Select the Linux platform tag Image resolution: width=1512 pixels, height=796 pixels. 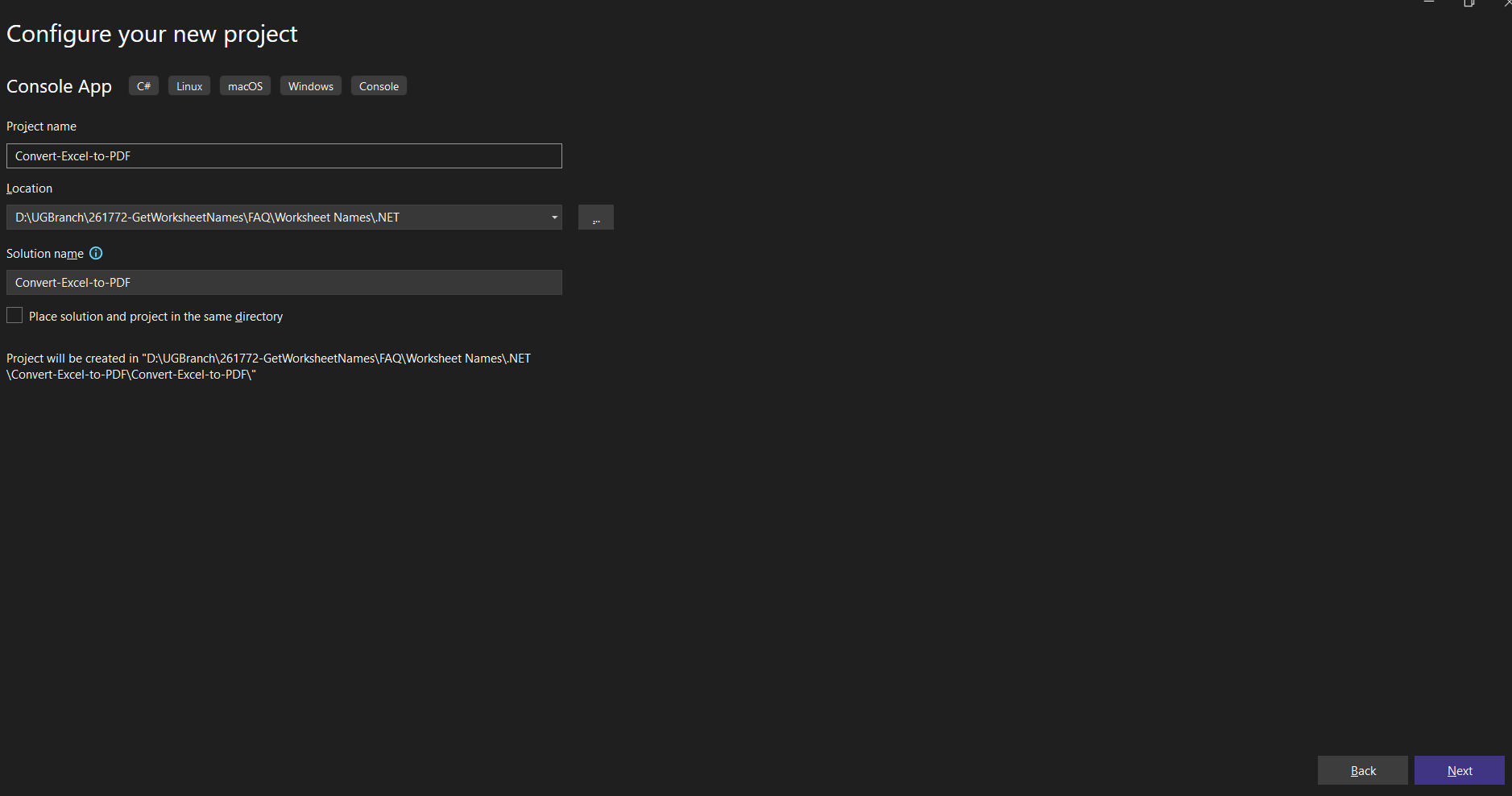point(188,85)
